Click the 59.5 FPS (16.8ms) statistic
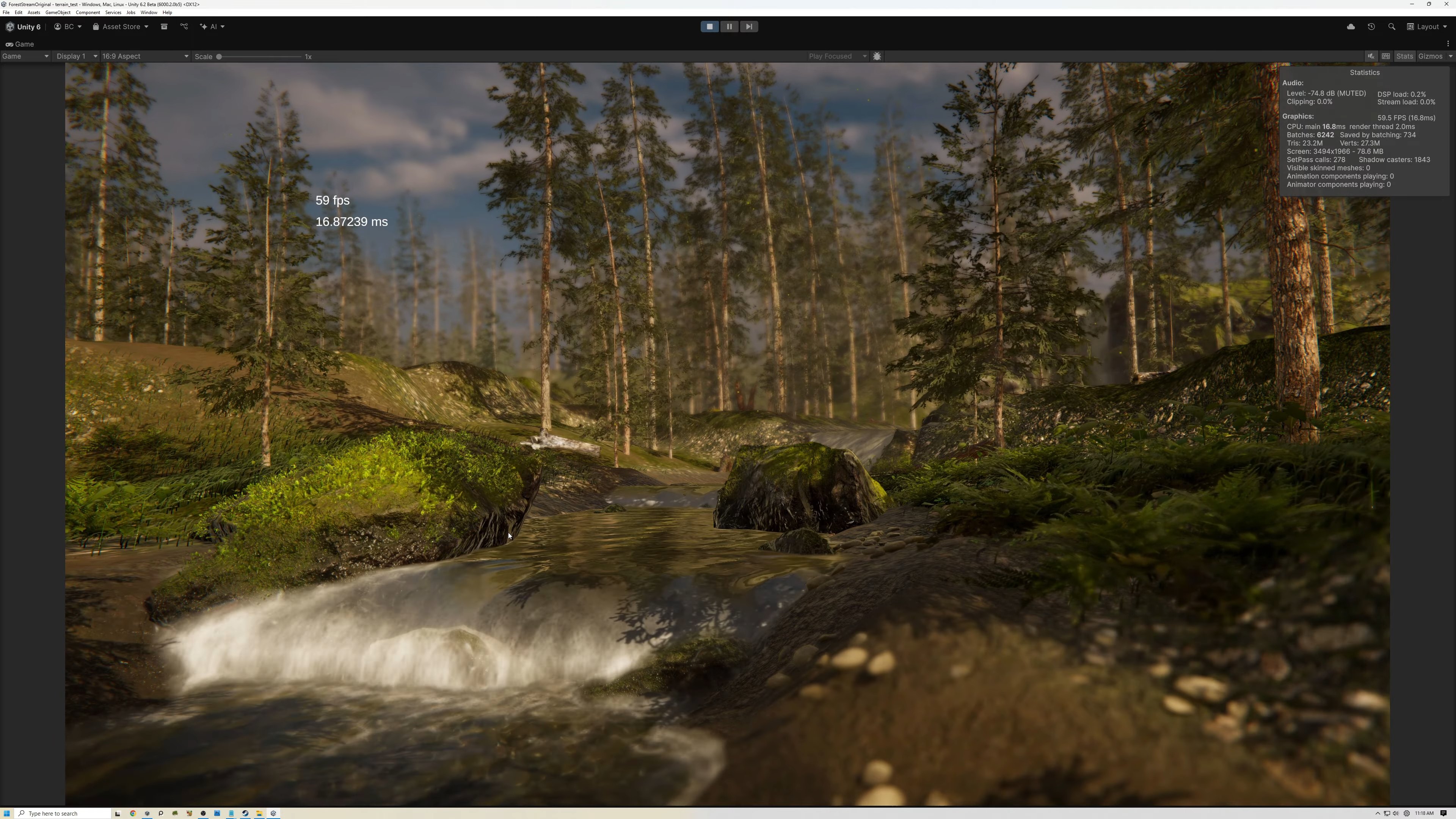 1406,118
